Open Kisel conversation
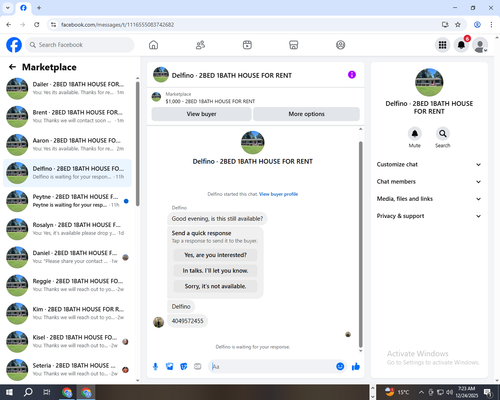Image resolution: width=500 pixels, height=400 pixels. (x=67, y=342)
